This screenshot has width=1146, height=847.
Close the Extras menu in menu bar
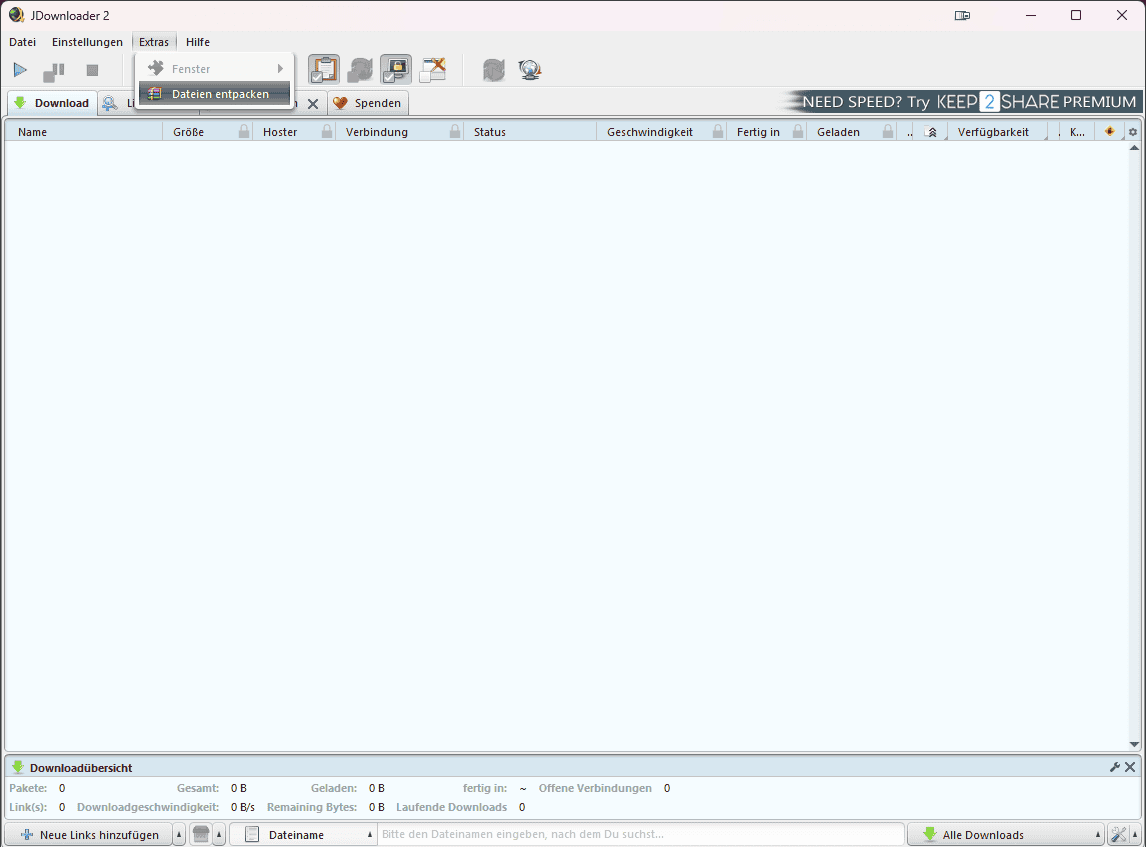click(154, 42)
